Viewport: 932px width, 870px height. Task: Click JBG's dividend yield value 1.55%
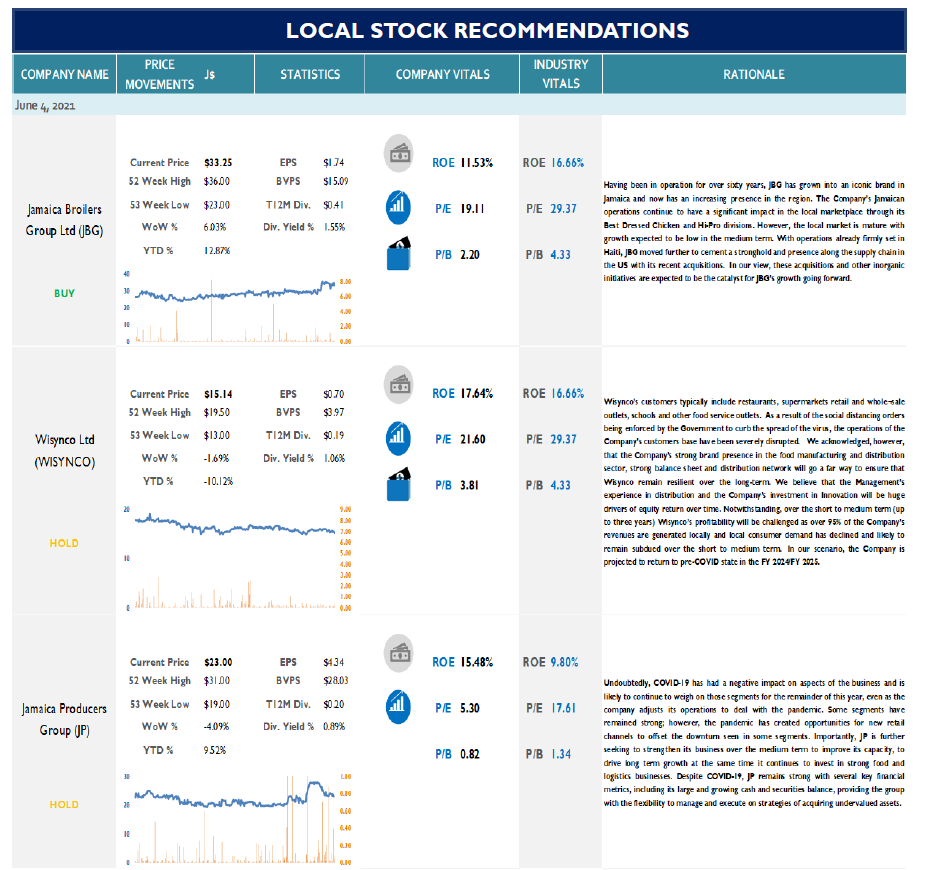[x=334, y=227]
